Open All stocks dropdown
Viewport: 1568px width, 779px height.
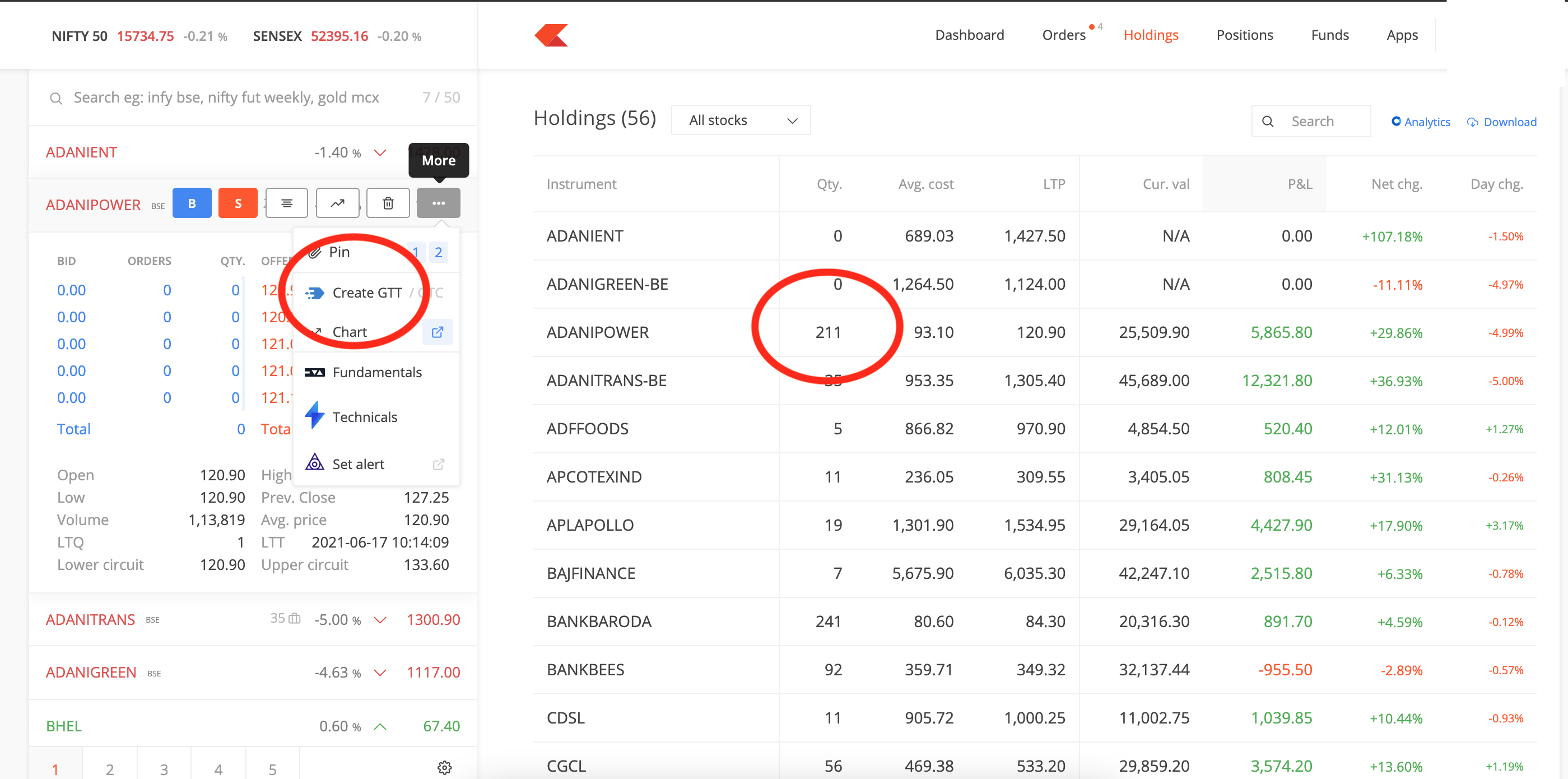coord(741,120)
